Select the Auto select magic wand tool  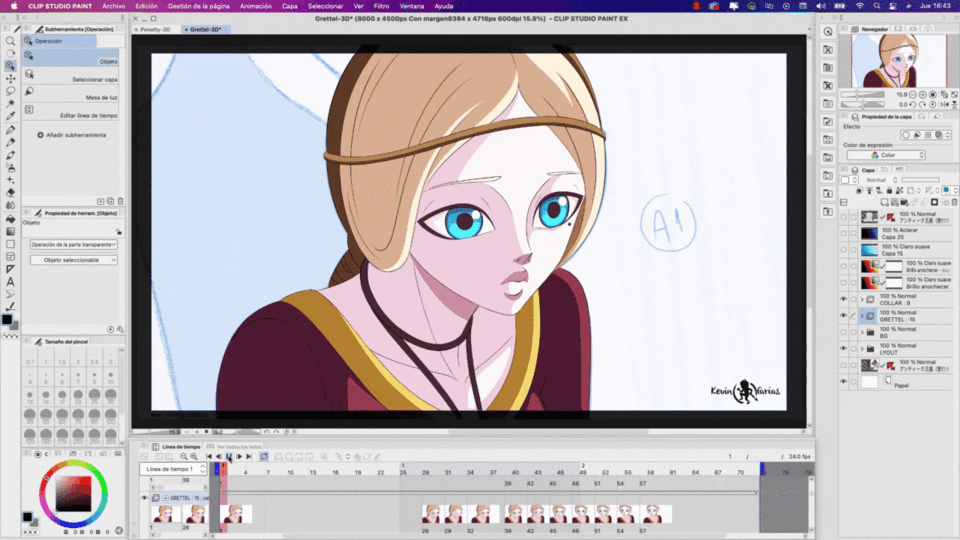tap(10, 103)
